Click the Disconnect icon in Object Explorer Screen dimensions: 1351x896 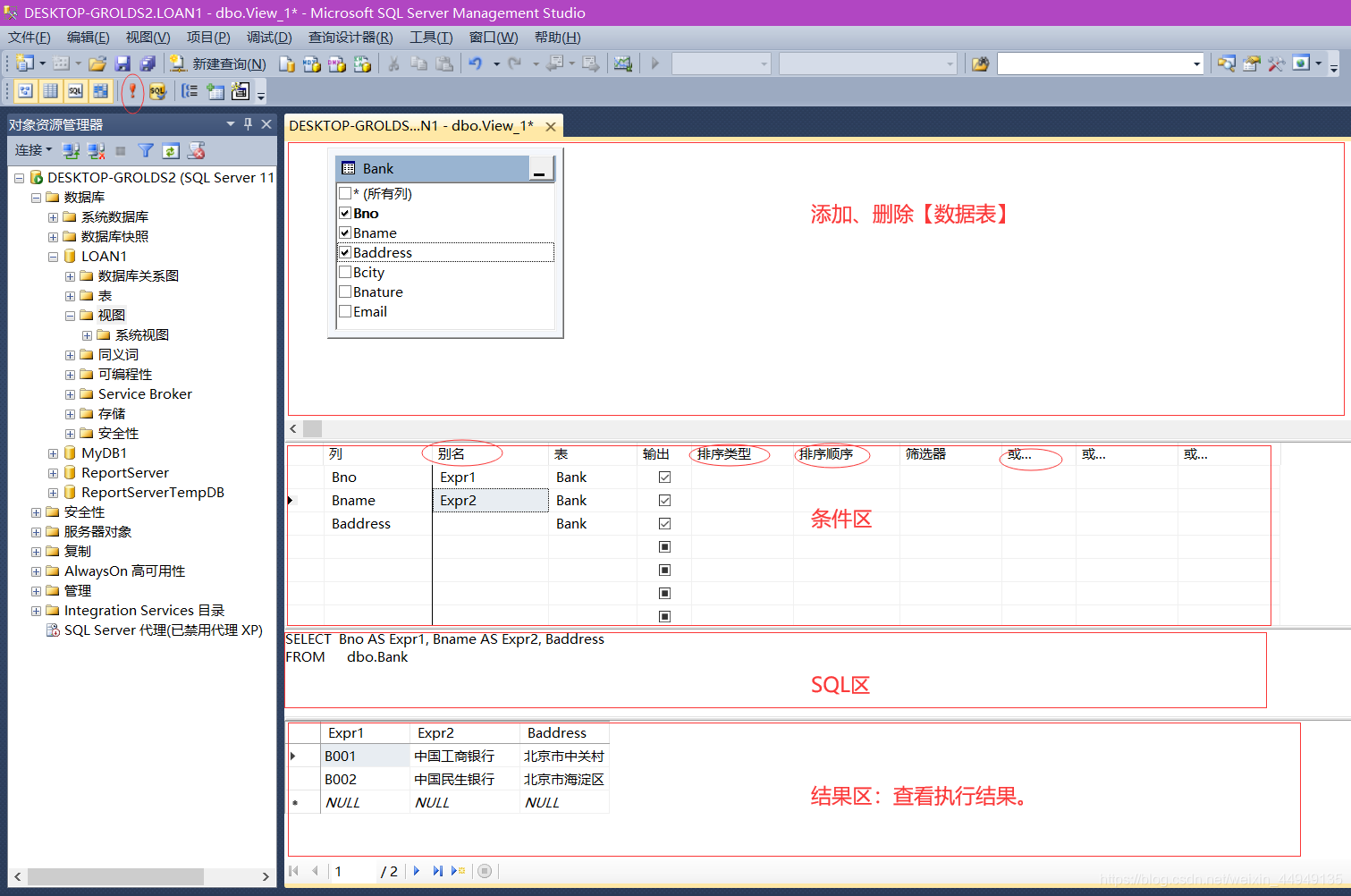[96, 150]
